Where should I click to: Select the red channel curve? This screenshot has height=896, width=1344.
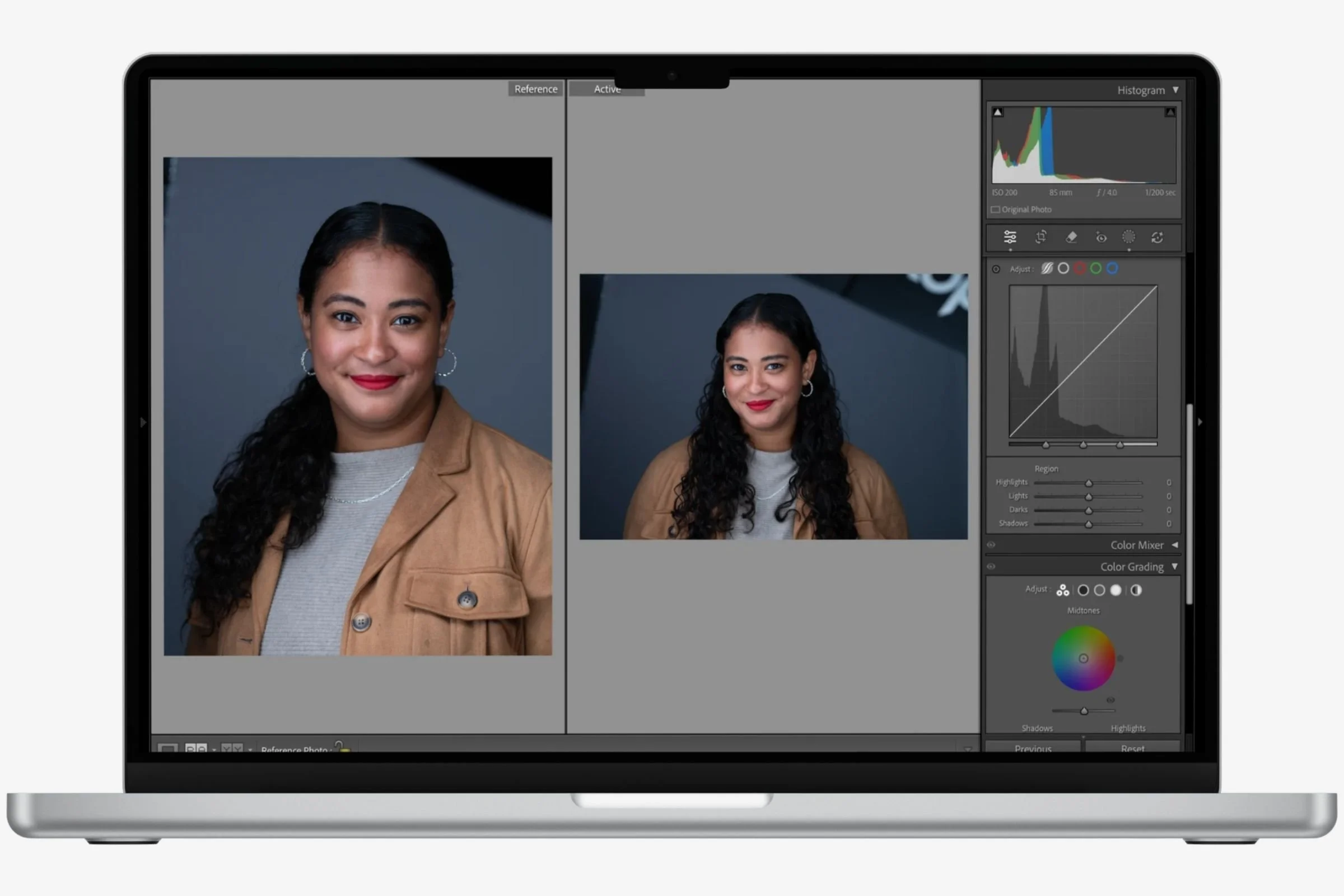(x=1080, y=268)
